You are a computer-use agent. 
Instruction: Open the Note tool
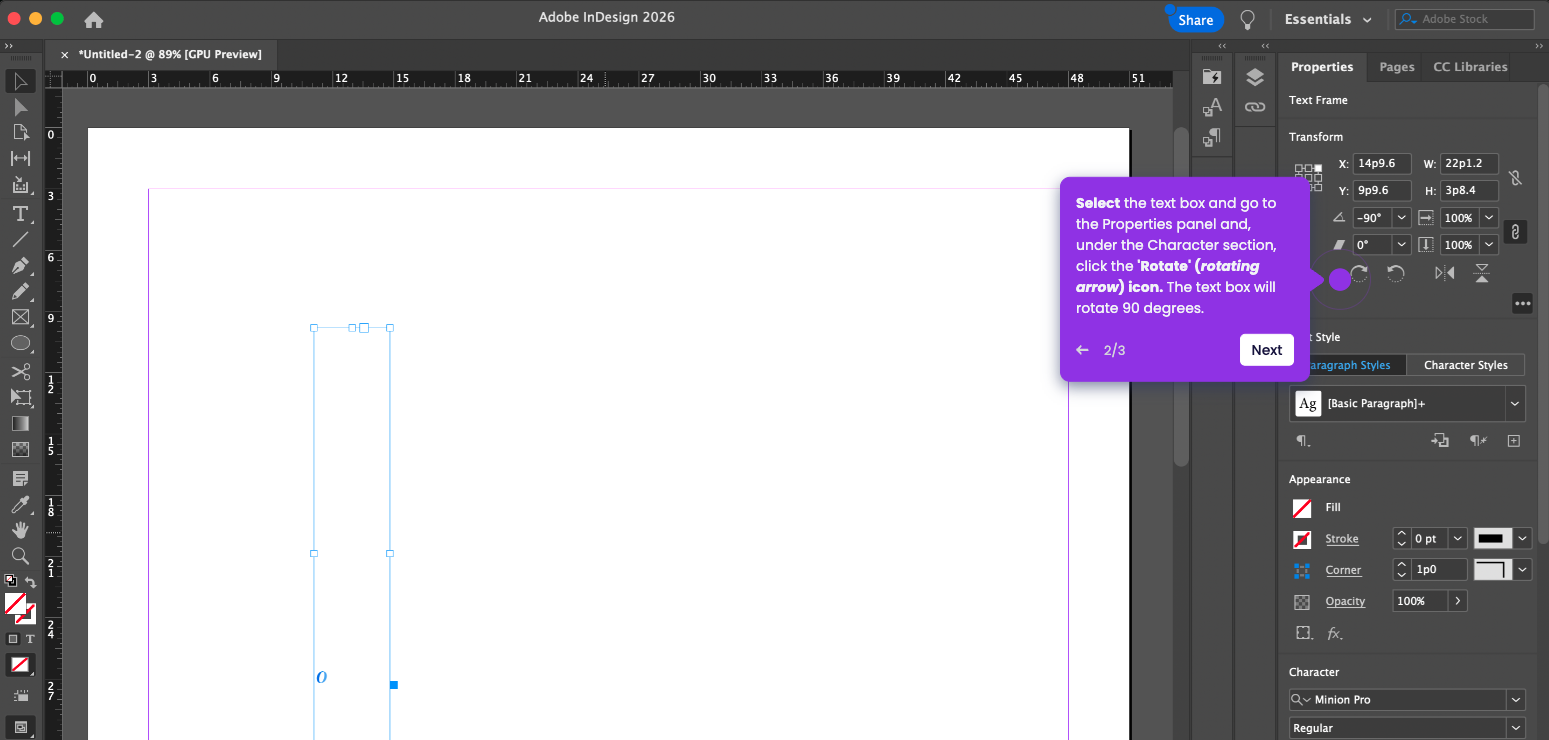(20, 479)
